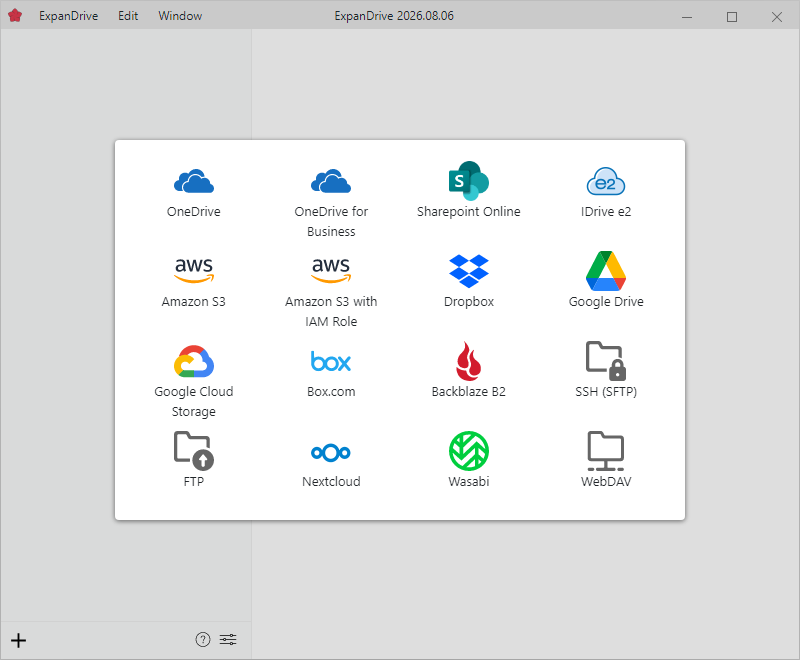The width and height of the screenshot is (800, 660).
Task: Add a new drive with plus icon
Action: [18, 640]
